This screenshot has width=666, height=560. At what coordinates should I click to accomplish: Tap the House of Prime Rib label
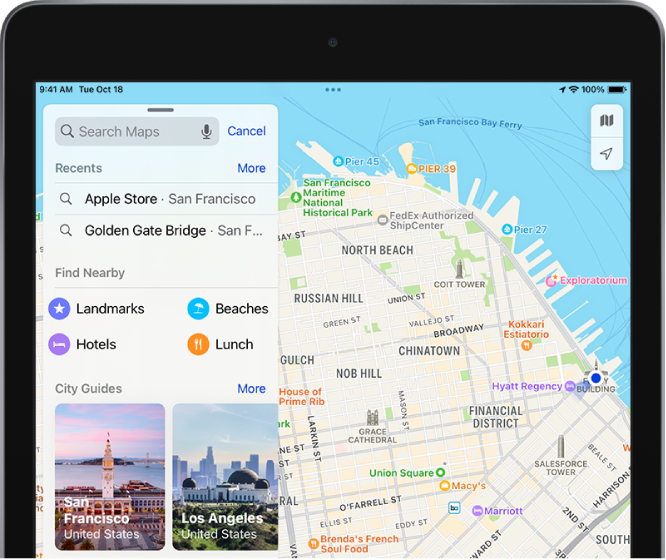click(302, 396)
